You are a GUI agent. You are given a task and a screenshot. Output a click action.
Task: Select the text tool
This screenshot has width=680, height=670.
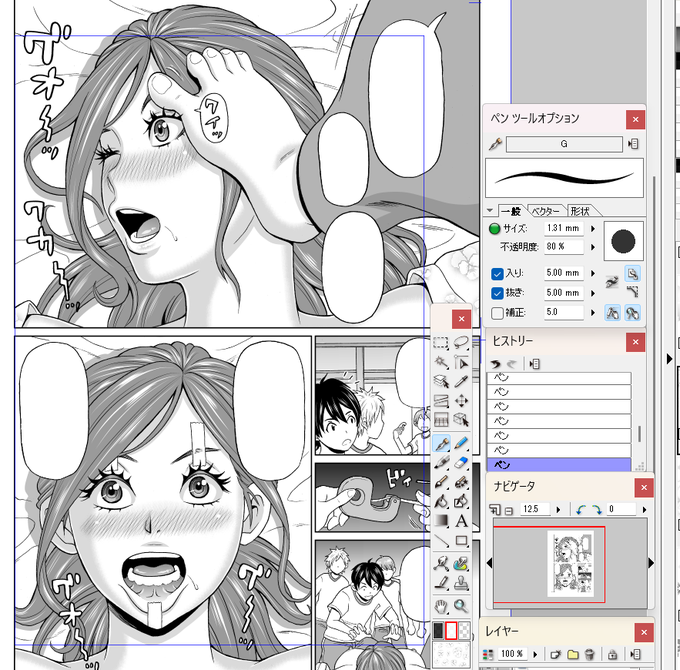[461, 521]
